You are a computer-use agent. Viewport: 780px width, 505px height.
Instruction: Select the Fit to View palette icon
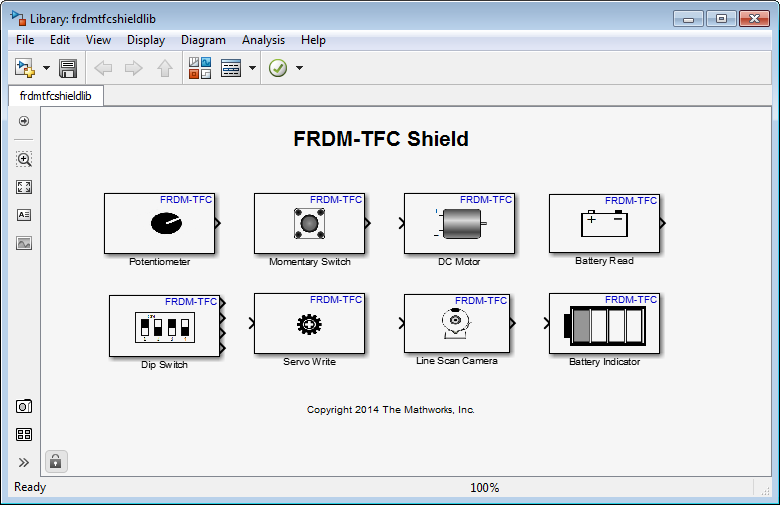[24, 187]
